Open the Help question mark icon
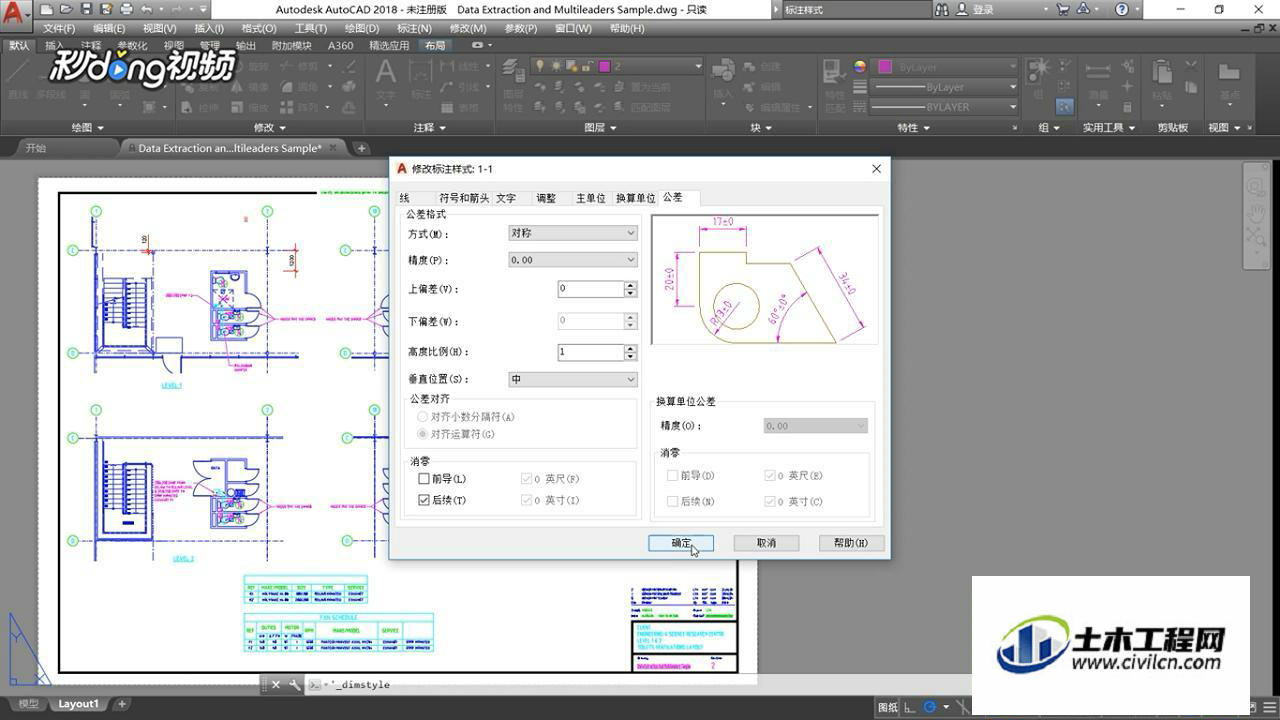This screenshot has height=720, width=1280. (1122, 9)
